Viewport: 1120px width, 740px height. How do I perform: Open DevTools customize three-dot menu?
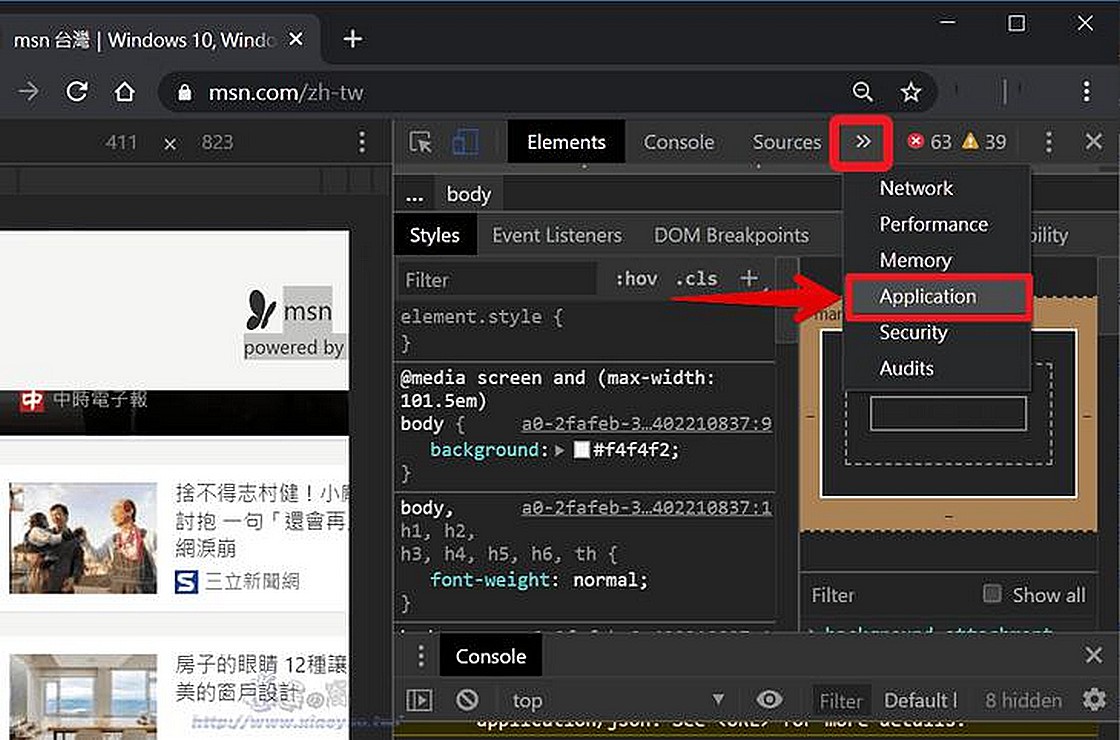click(x=1049, y=142)
